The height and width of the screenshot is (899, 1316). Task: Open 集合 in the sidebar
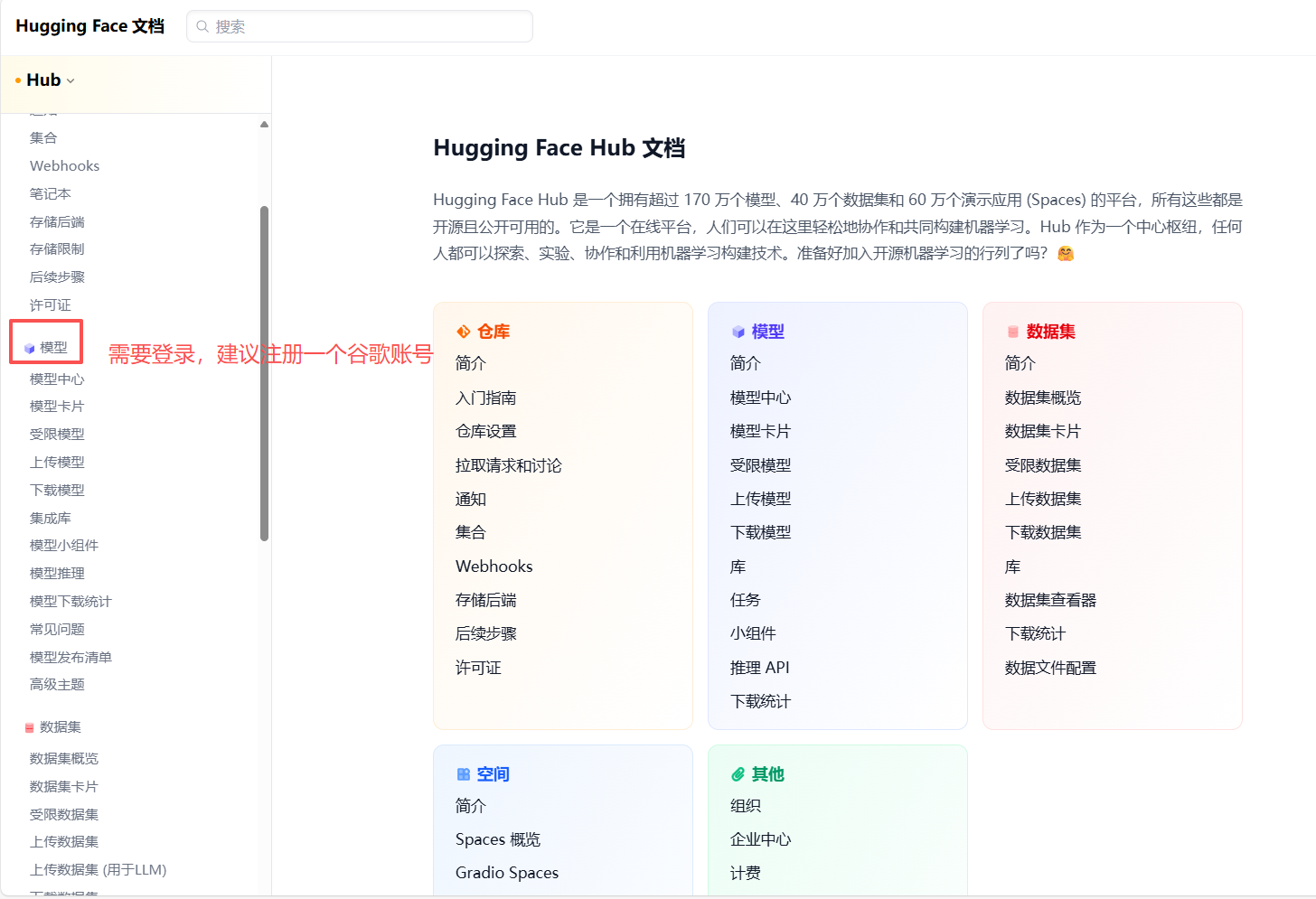tap(43, 138)
